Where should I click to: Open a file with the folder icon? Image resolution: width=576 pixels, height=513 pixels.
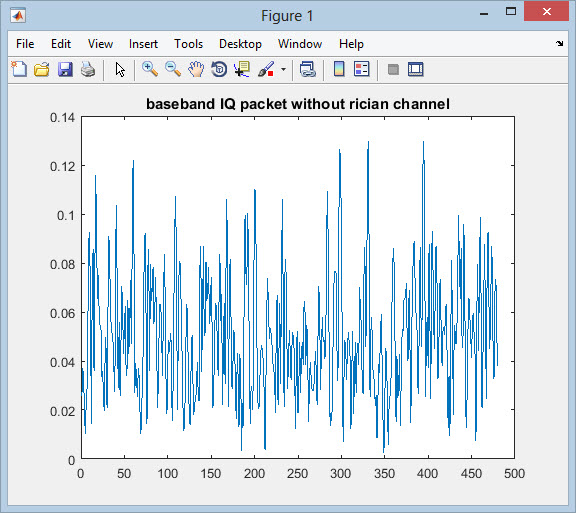pyautogui.click(x=42, y=69)
